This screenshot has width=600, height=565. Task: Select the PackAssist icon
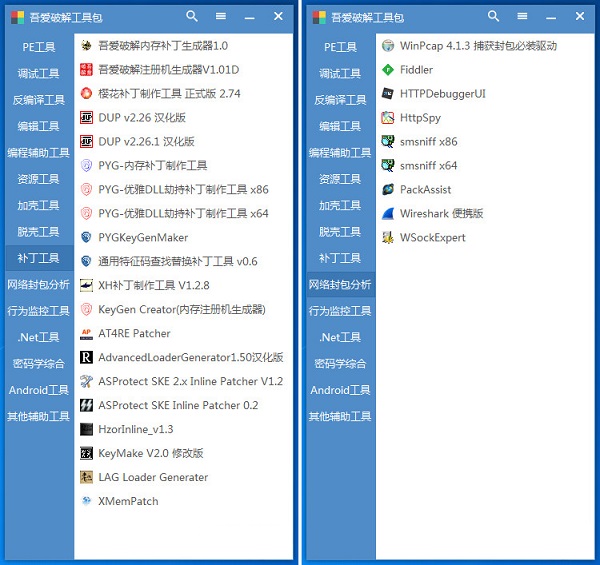pos(388,189)
